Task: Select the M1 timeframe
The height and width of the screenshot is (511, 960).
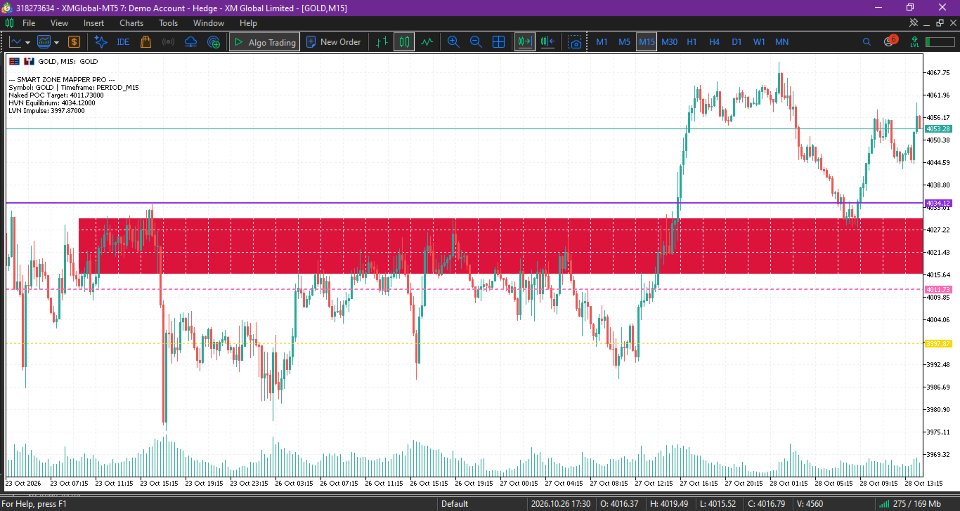Action: [x=602, y=42]
